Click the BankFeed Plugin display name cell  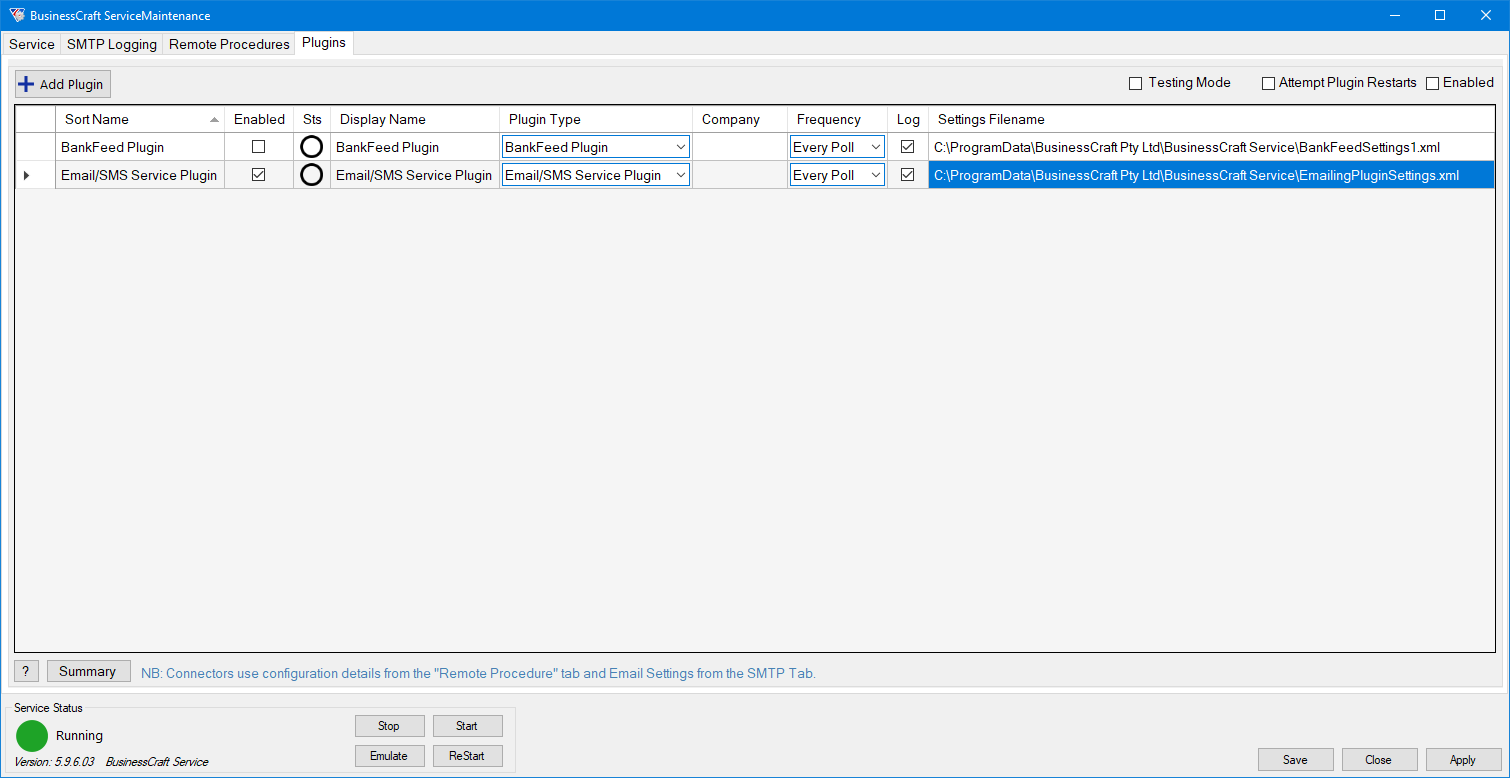(415, 147)
